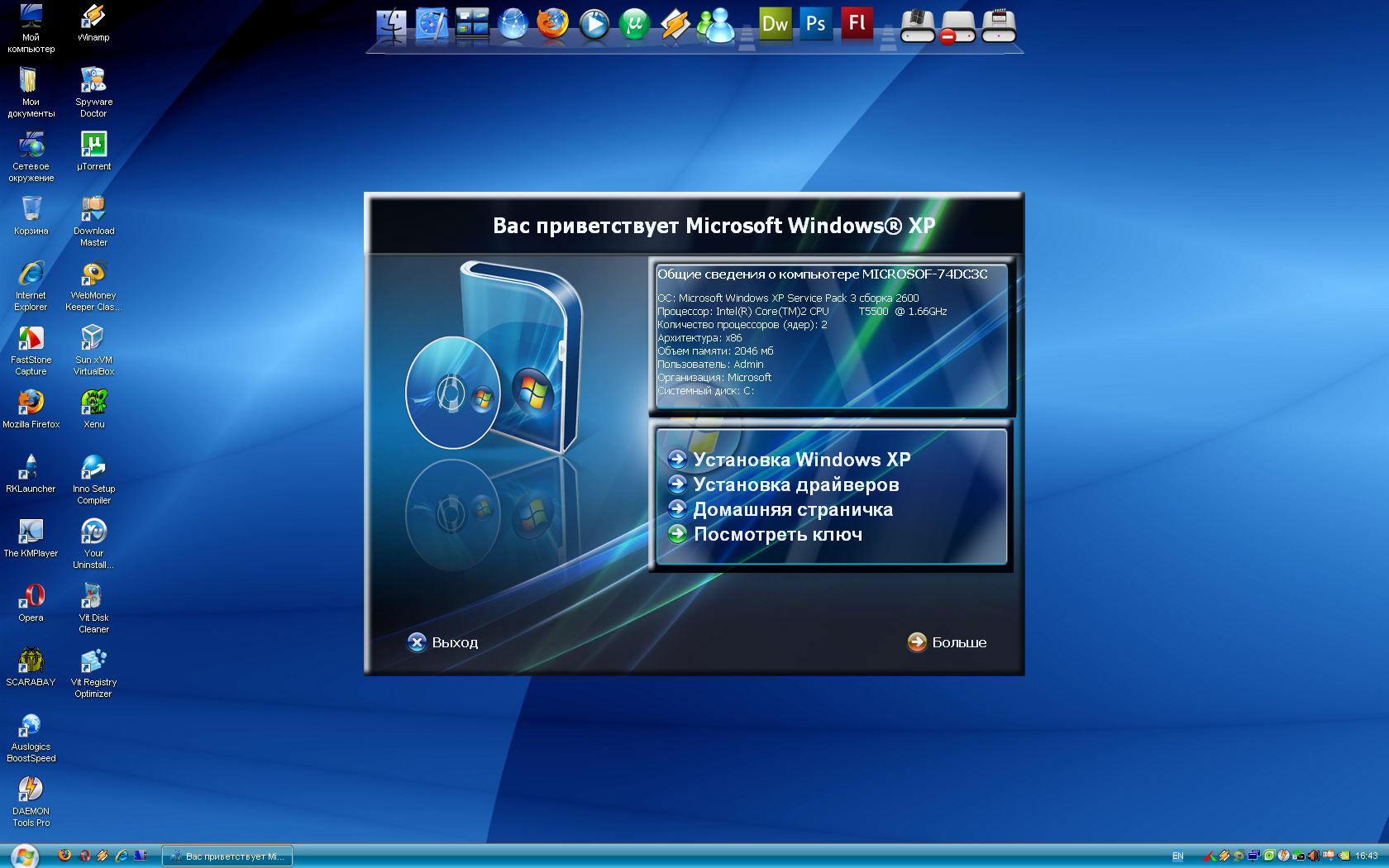Click the Объем памяти: 2046 мб line
The image size is (1389, 868).
click(x=715, y=351)
